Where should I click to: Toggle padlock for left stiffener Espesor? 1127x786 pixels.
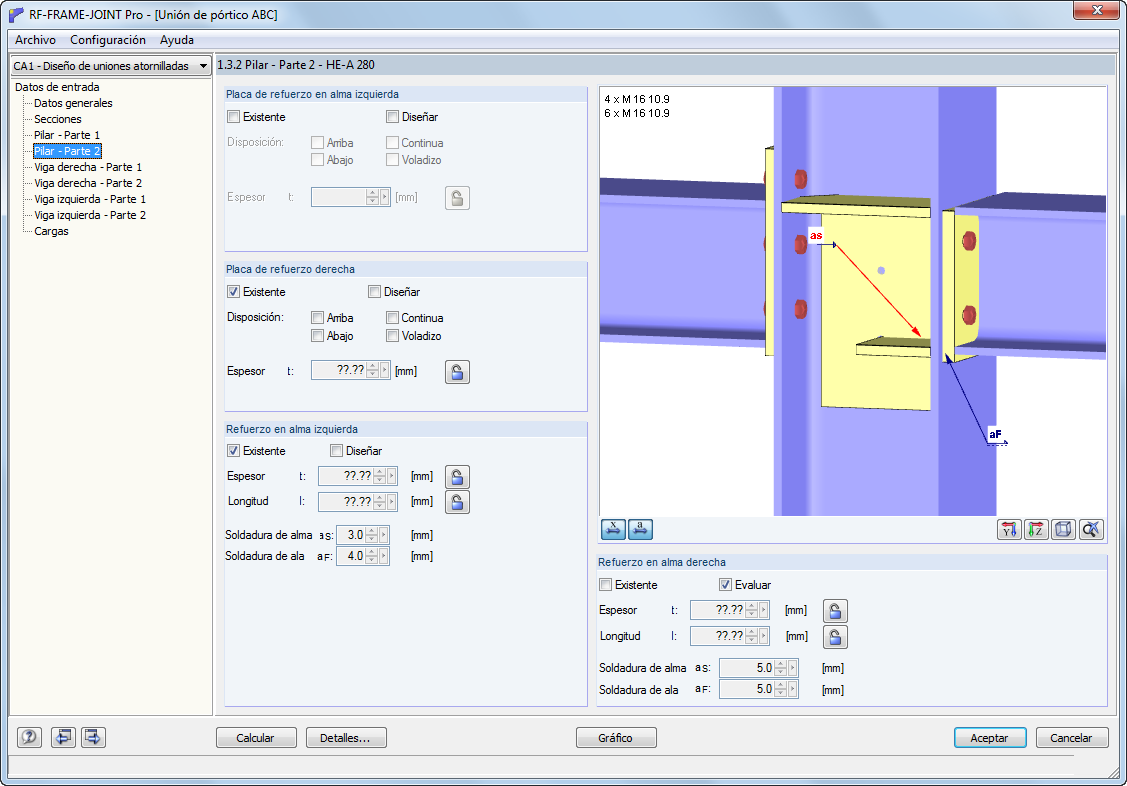(x=457, y=477)
